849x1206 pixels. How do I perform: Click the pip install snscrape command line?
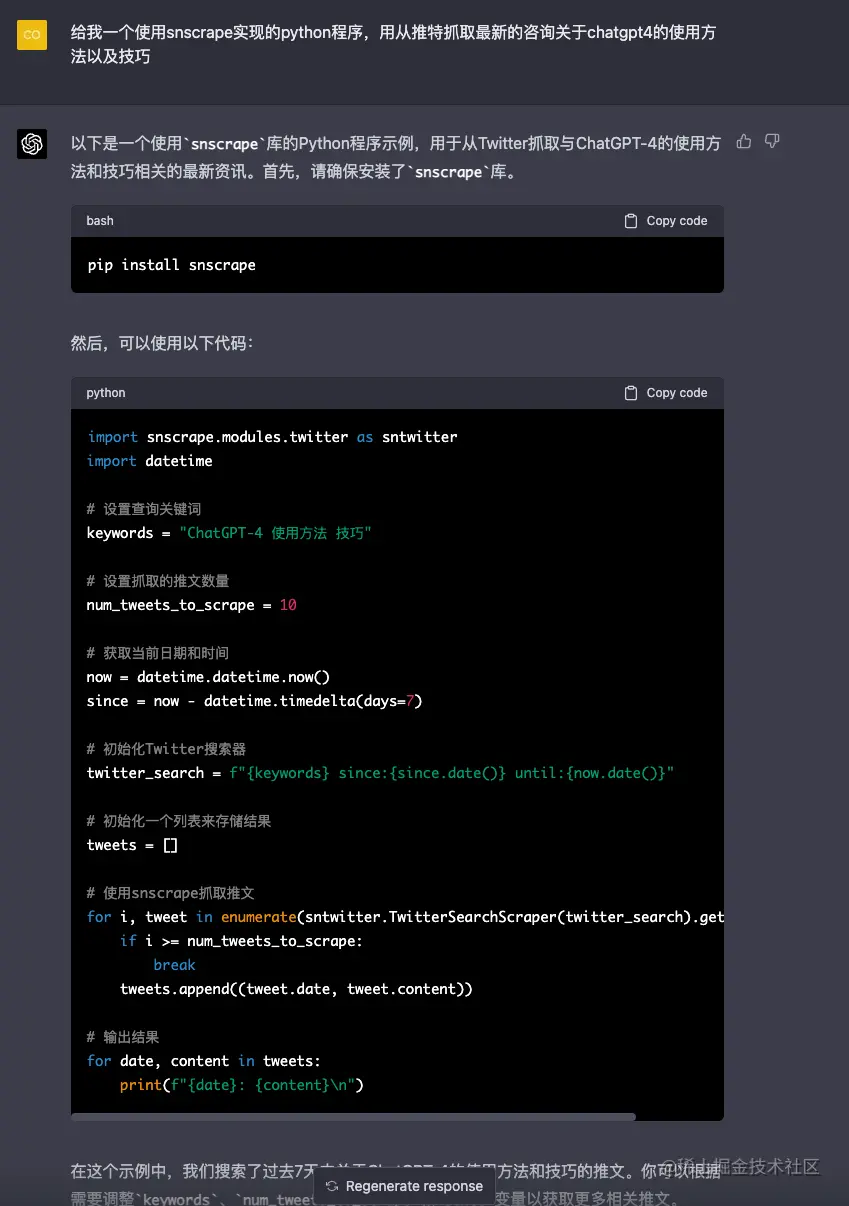pyautogui.click(x=171, y=265)
